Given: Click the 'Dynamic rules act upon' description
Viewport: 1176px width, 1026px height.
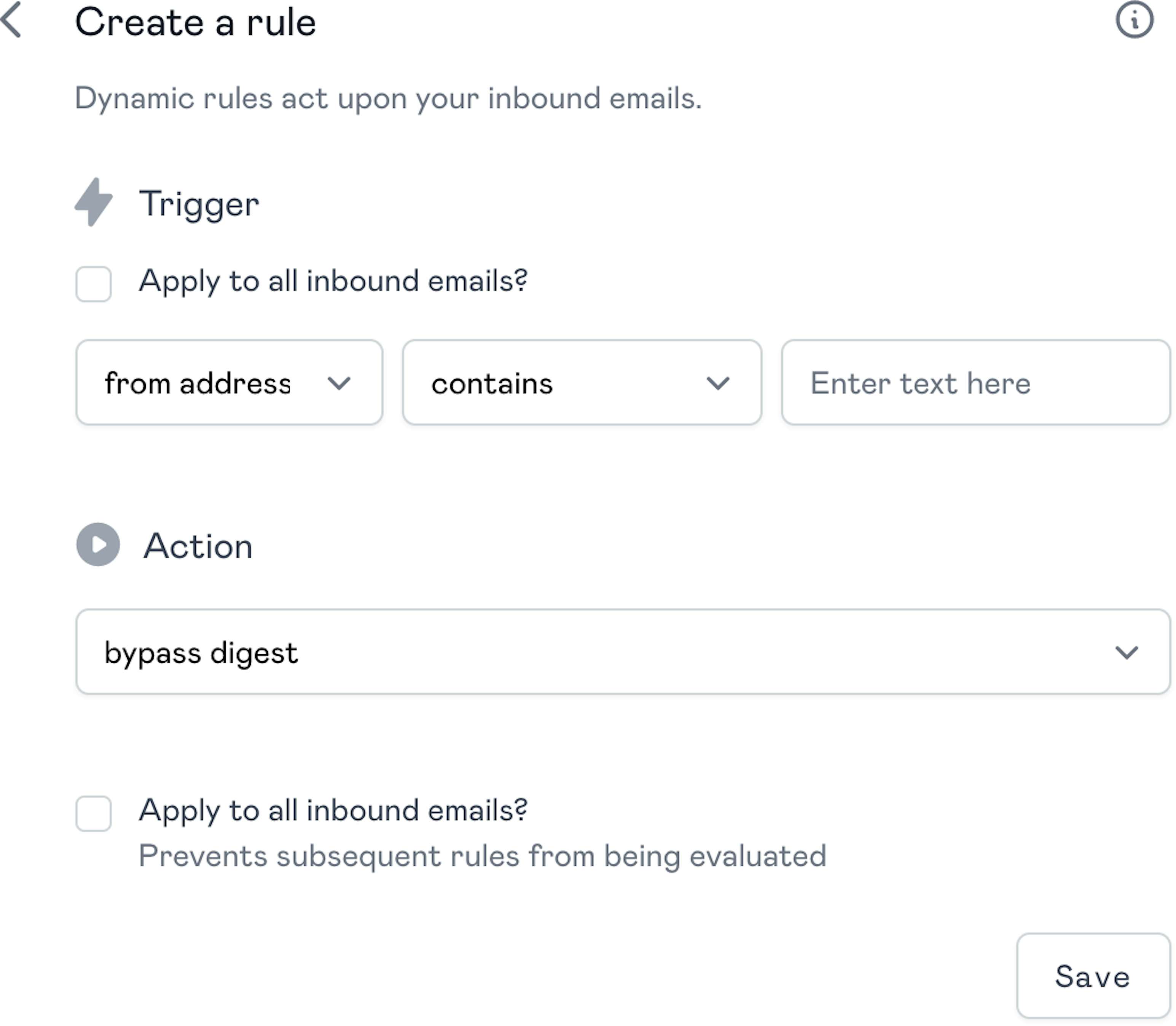Looking at the screenshot, I should point(388,99).
